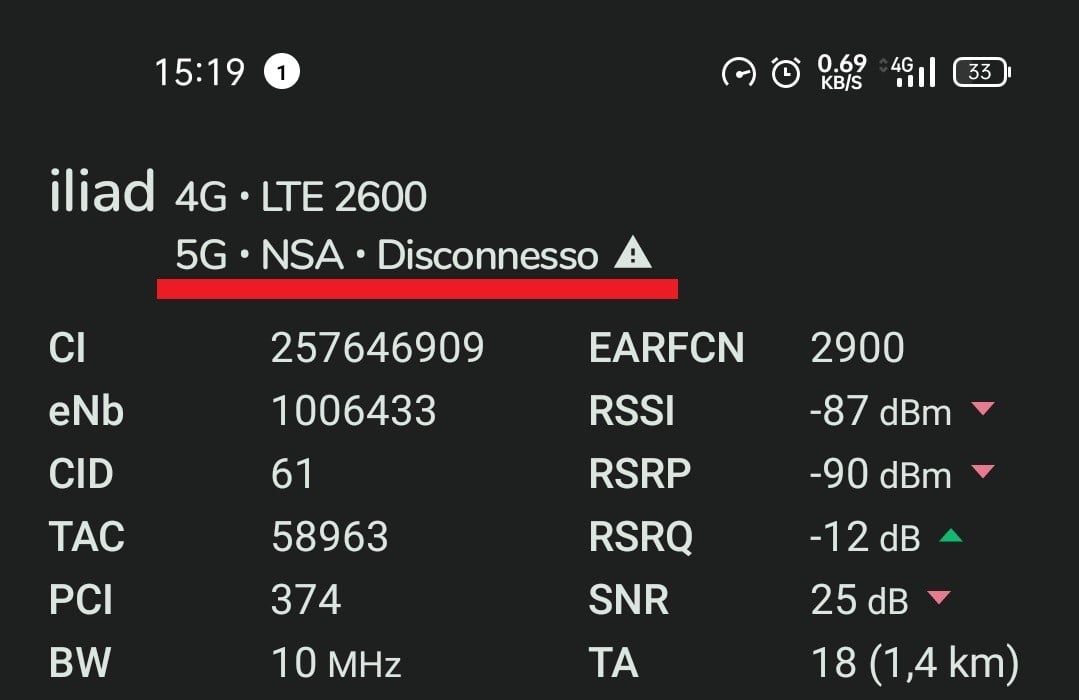Tap the red down arrow beside RSSI
The width and height of the screenshot is (1079, 700).
tap(983, 408)
